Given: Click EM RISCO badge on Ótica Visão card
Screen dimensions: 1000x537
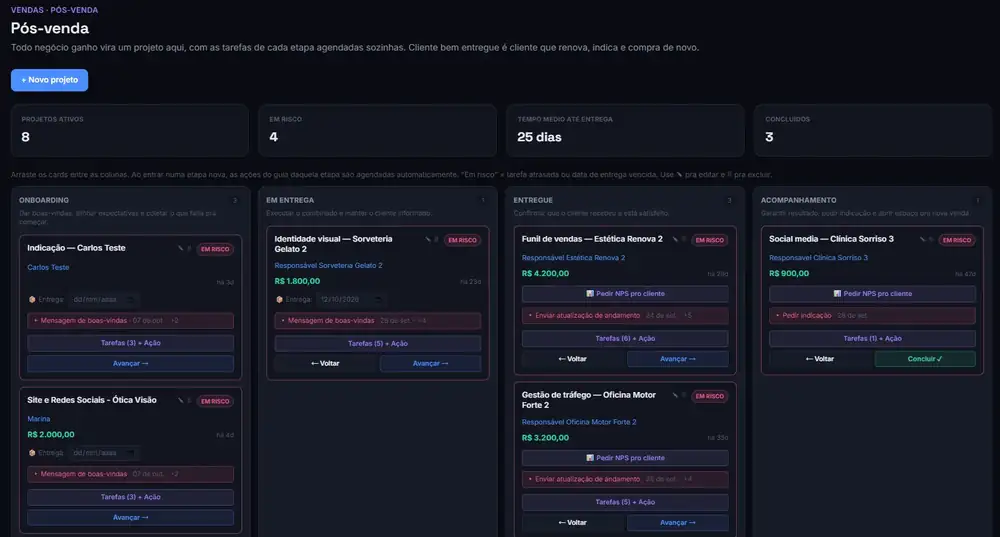Looking at the screenshot, I should click(215, 401).
